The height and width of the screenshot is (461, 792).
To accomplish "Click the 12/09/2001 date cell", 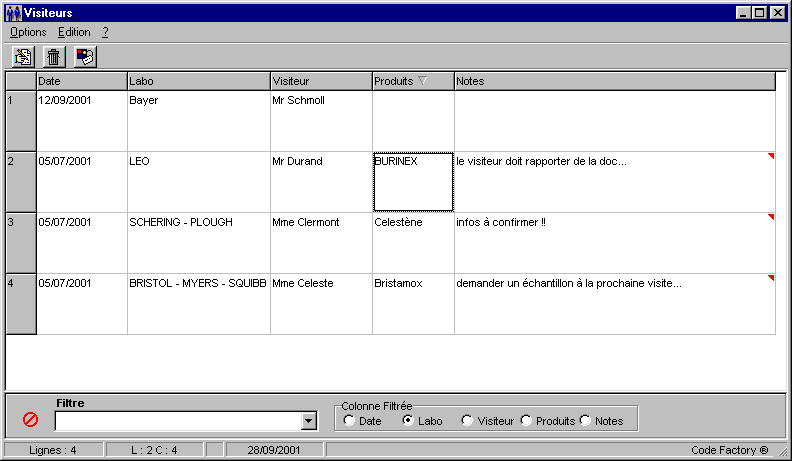I will click(x=82, y=121).
